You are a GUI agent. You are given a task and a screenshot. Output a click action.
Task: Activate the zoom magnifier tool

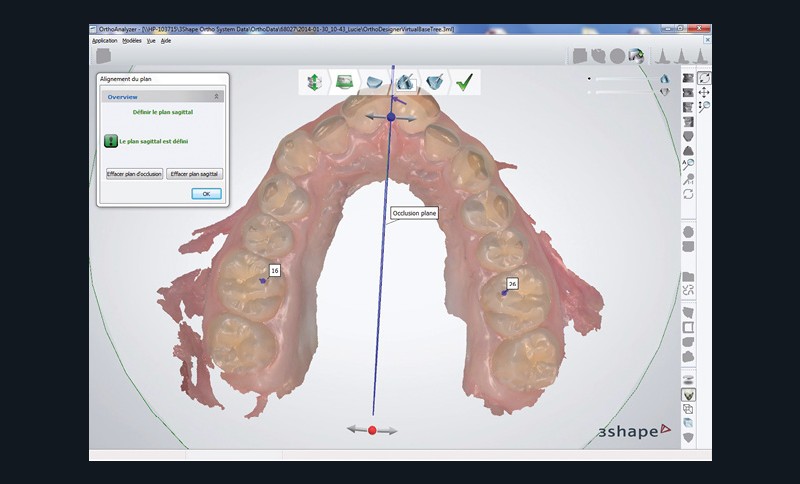pos(704,106)
